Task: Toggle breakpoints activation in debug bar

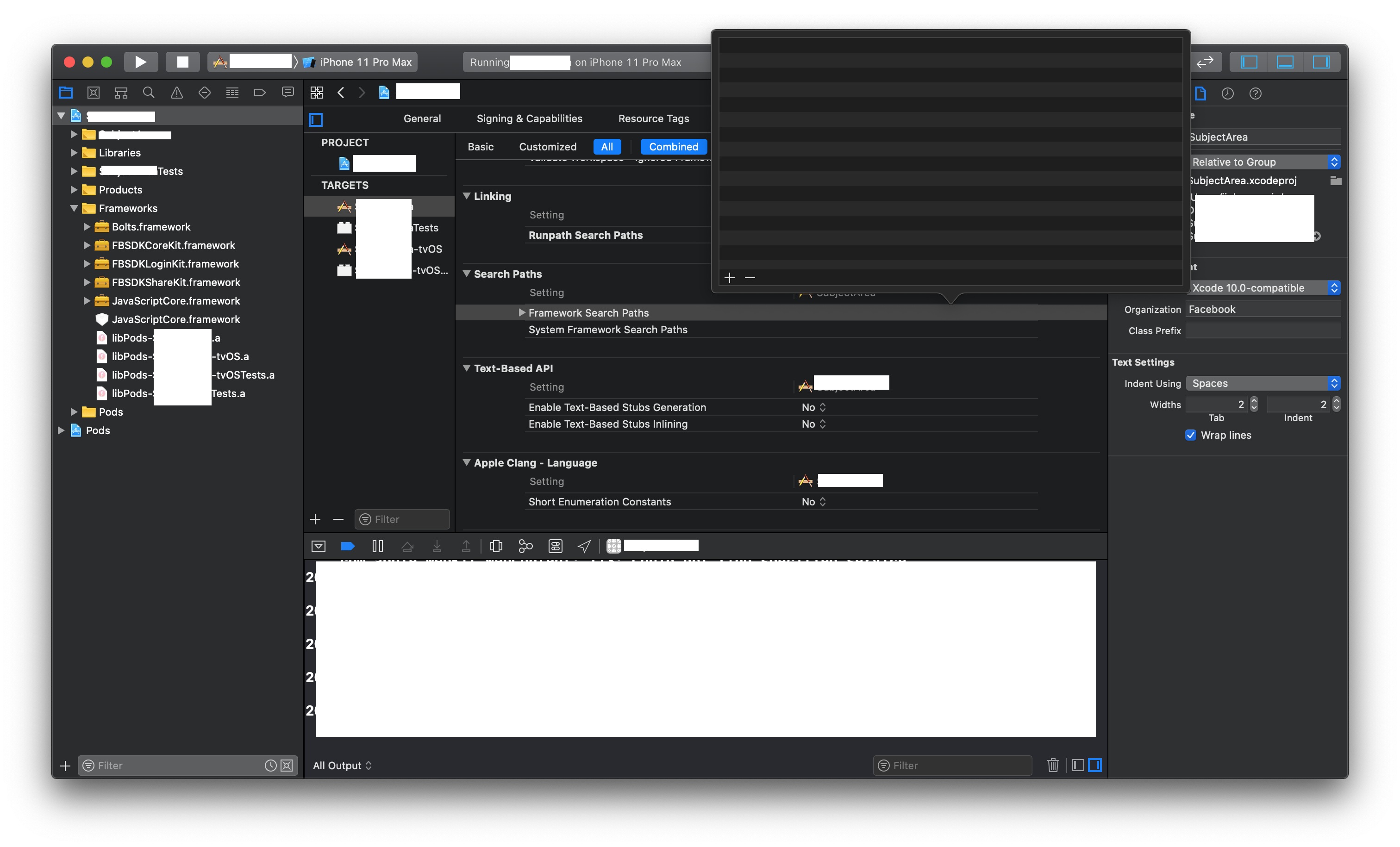Action: point(348,546)
